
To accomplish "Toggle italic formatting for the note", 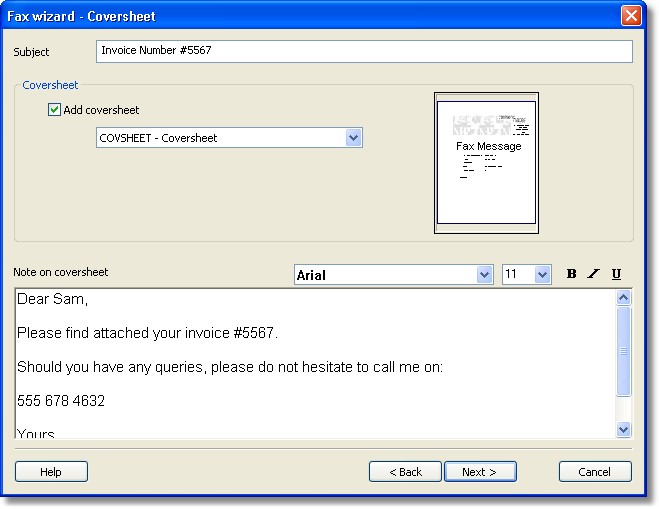I will (593, 274).
